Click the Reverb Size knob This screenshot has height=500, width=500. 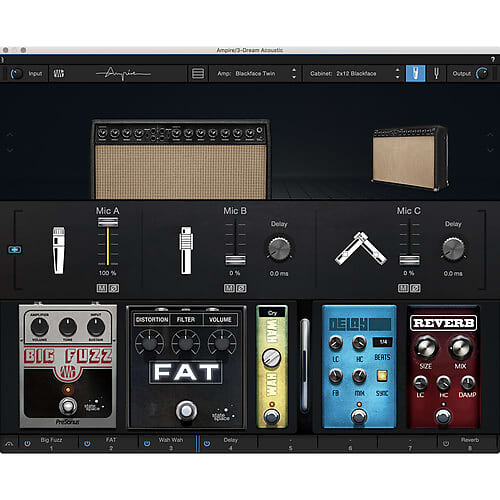click(426, 348)
